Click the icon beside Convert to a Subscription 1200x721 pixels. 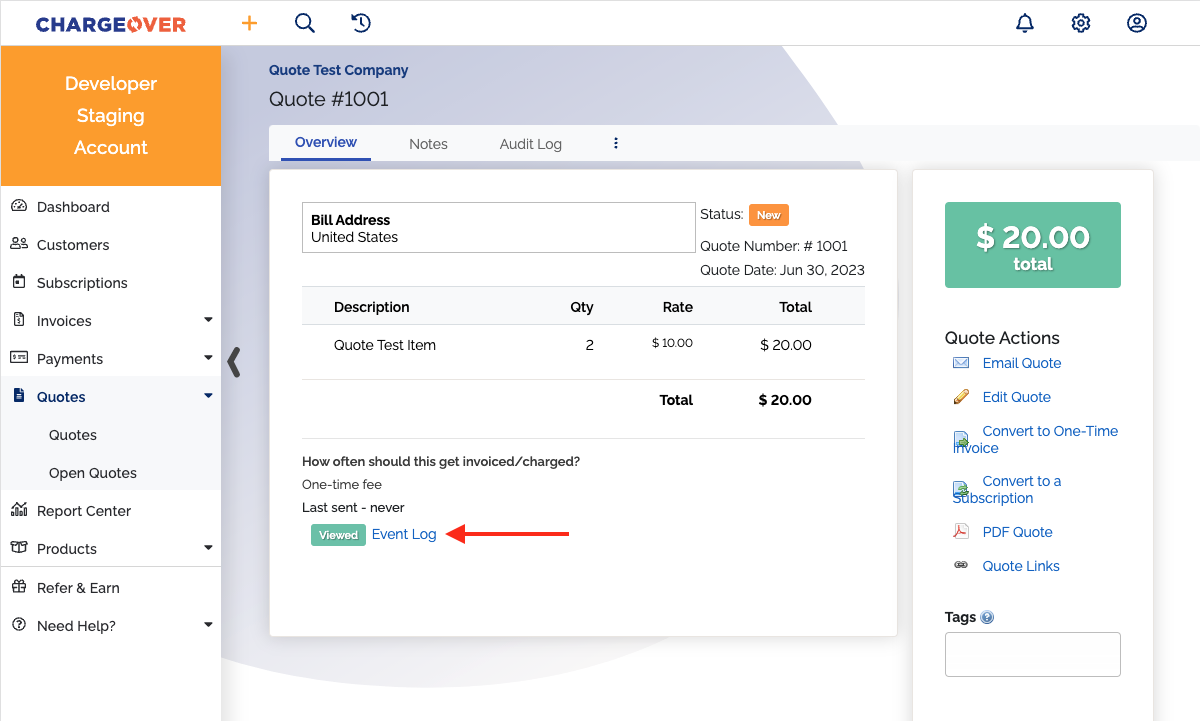click(x=961, y=490)
